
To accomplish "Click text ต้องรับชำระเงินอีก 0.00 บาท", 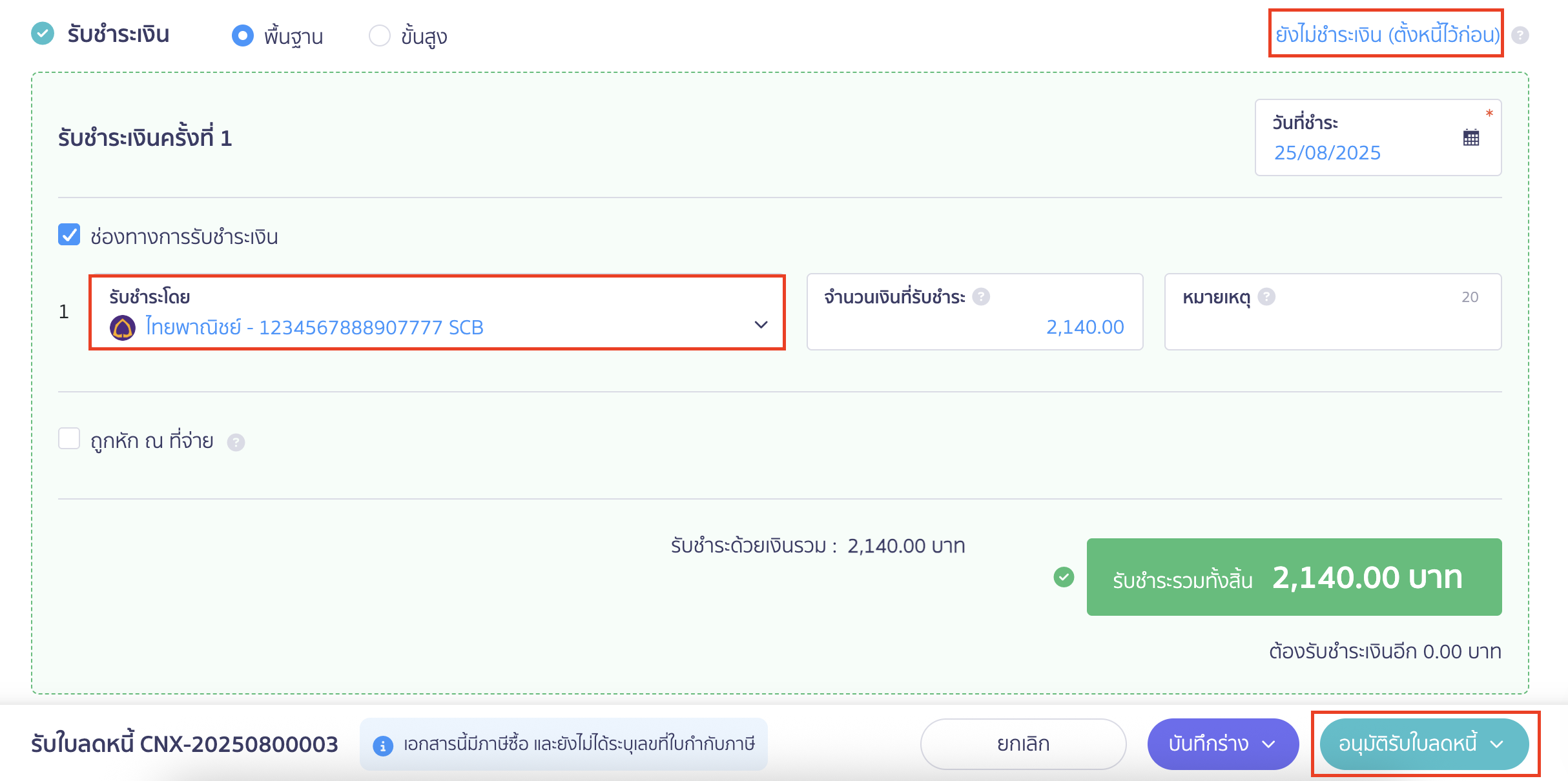I will 1385,651.
